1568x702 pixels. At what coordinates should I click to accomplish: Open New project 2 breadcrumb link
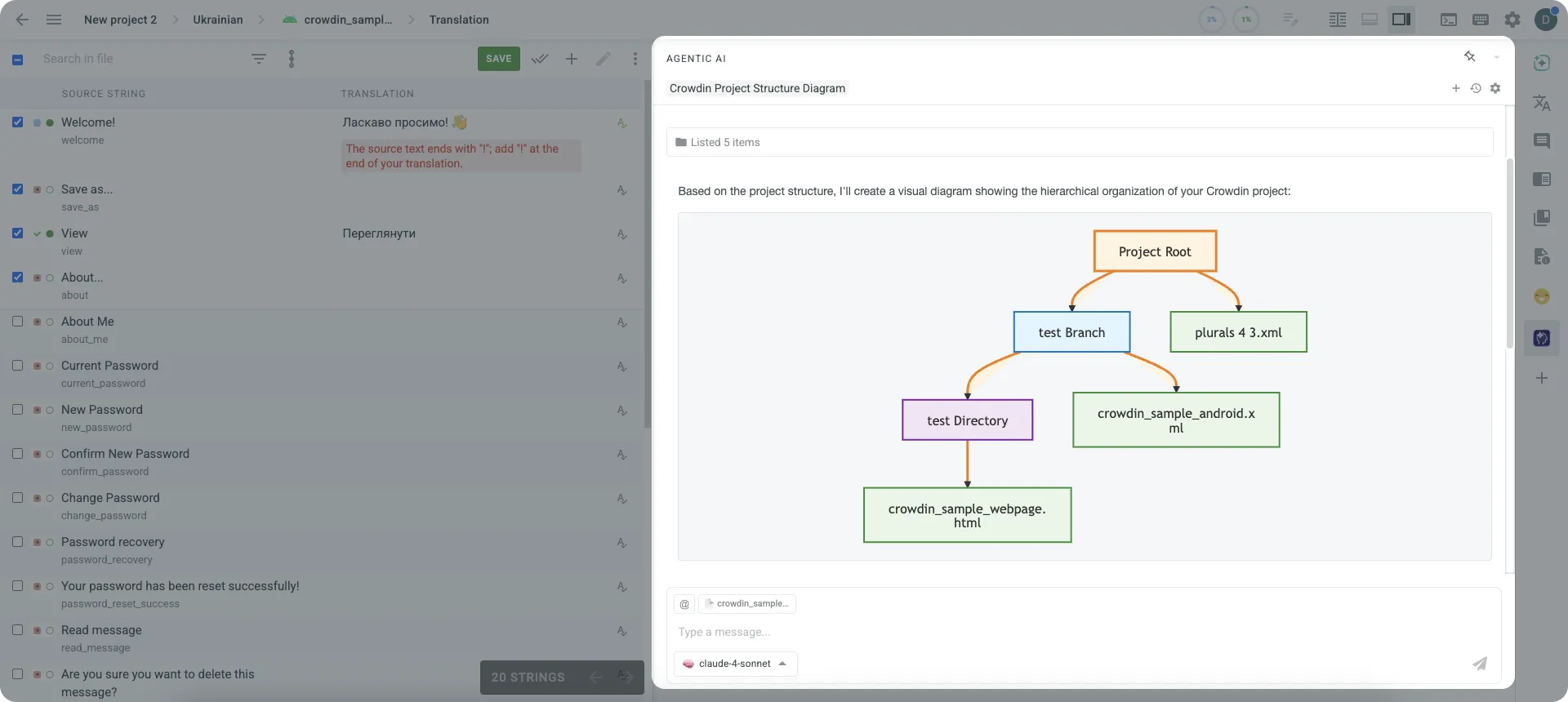tap(120, 20)
